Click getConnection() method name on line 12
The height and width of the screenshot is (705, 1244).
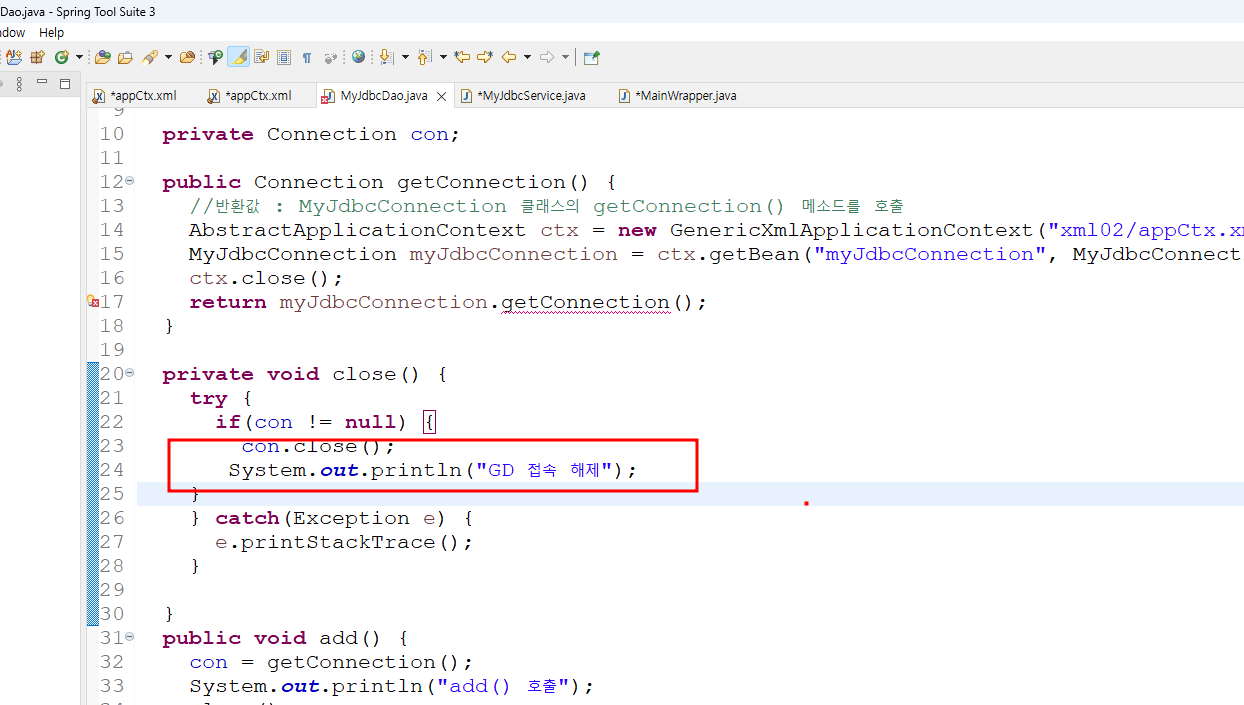tap(493, 182)
